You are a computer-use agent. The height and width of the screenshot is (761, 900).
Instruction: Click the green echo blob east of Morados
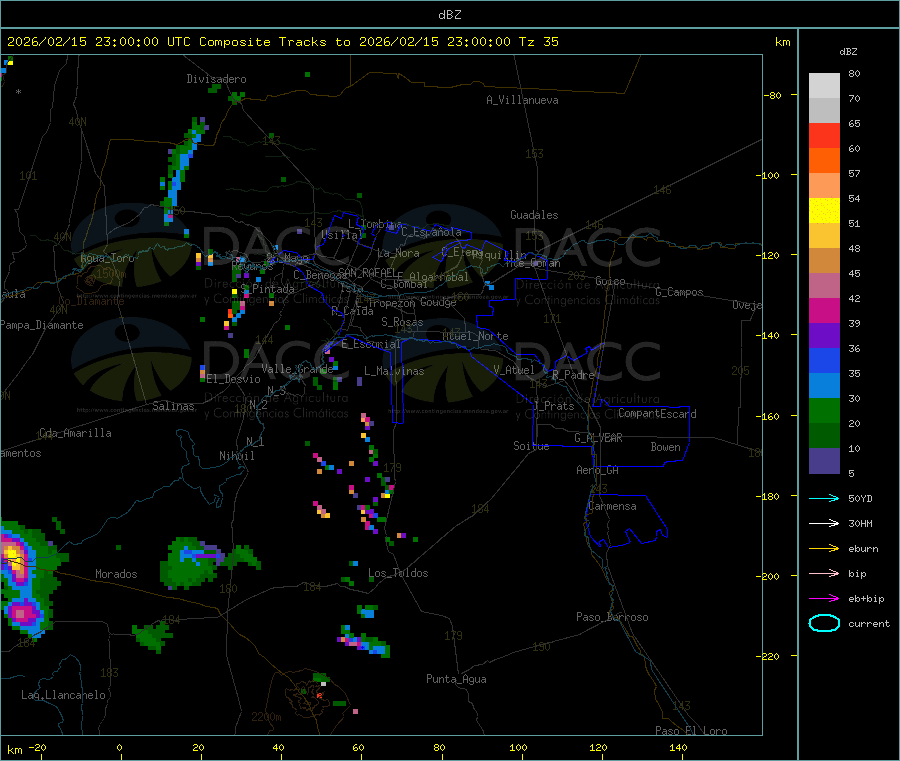point(189,562)
